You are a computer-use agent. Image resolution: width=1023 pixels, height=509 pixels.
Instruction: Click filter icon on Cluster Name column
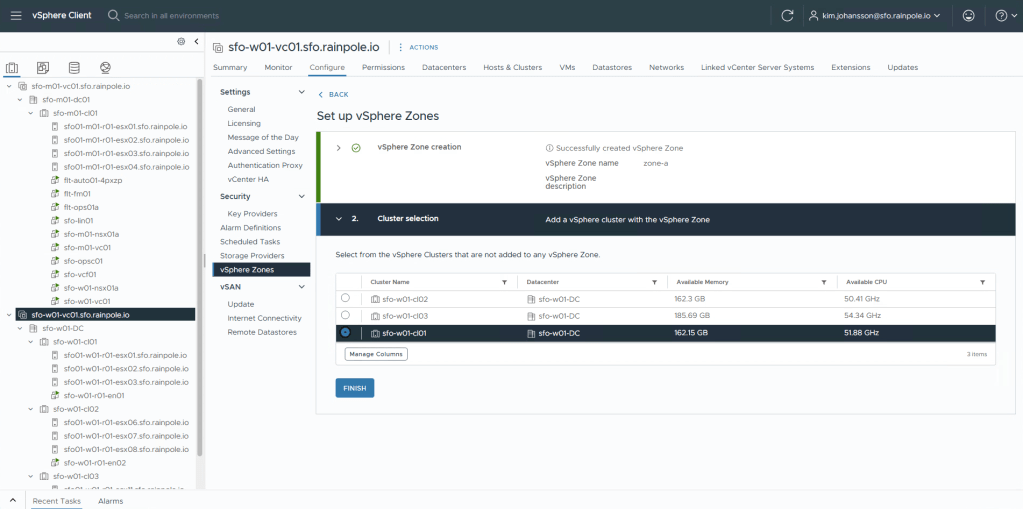click(504, 282)
